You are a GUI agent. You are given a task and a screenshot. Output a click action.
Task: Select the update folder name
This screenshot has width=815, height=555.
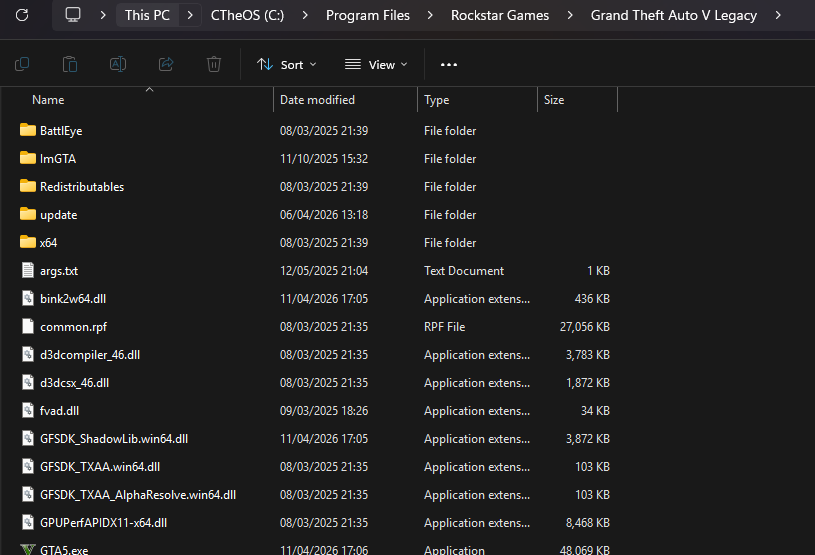tap(59, 215)
